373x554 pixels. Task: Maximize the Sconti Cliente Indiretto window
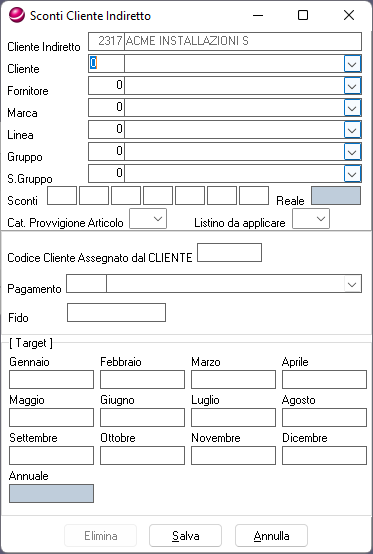point(303,15)
